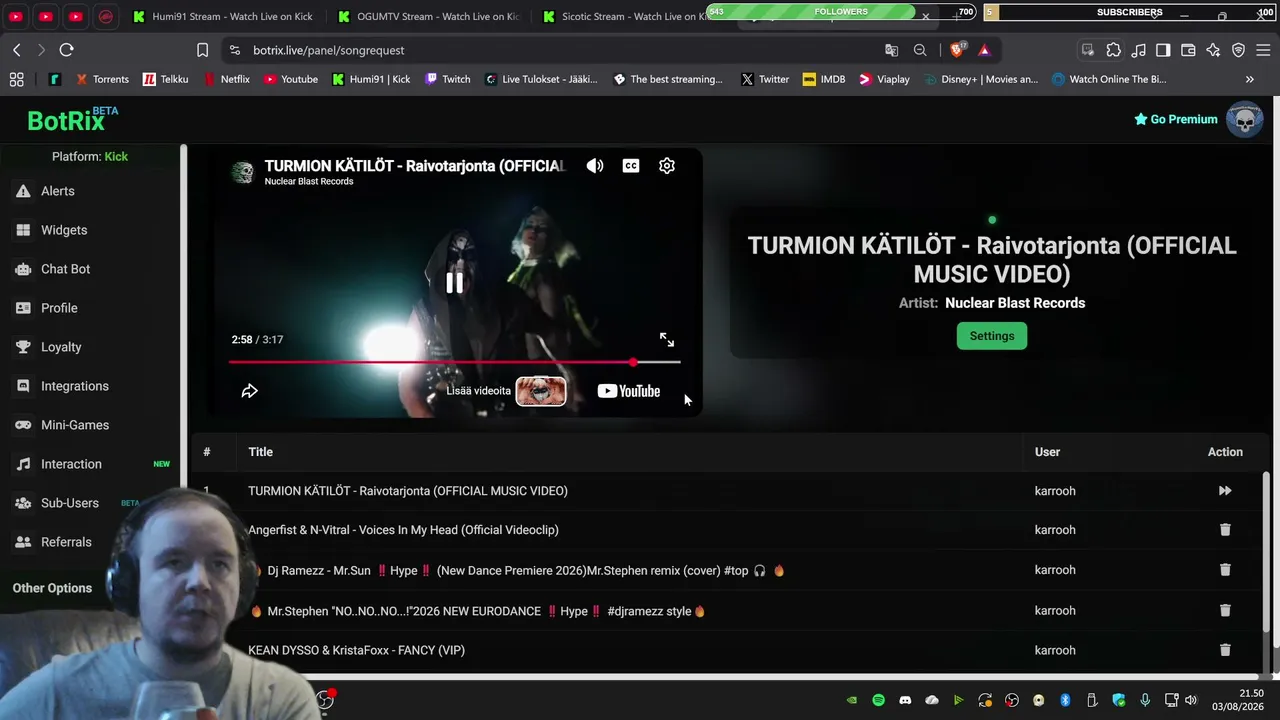Click the Nuclear Blast channel avatar in player
This screenshot has width=1280, height=720.
pyautogui.click(x=243, y=172)
